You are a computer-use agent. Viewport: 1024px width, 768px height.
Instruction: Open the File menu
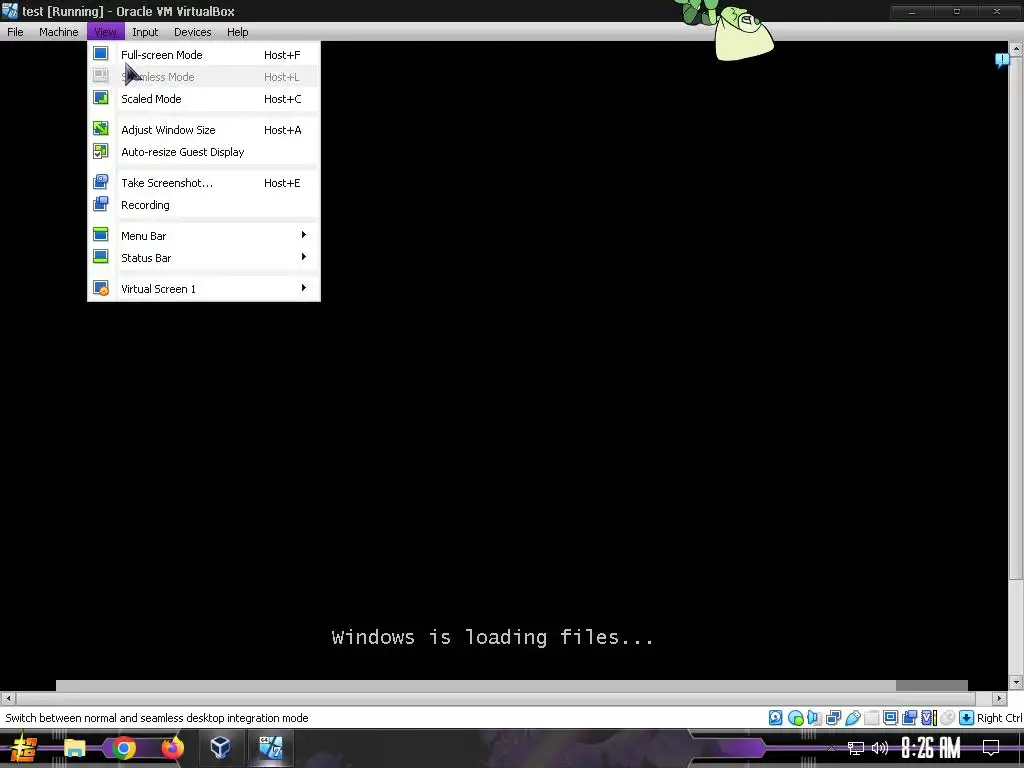pyautogui.click(x=15, y=32)
